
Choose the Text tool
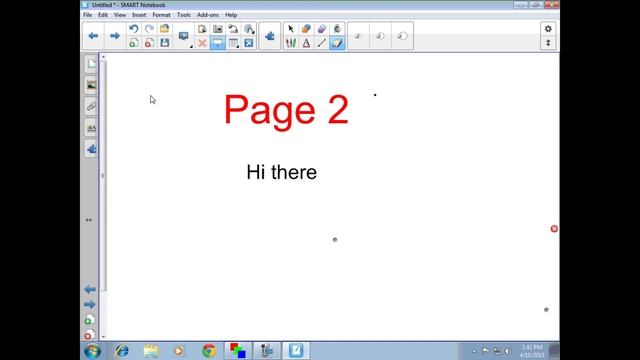[306, 43]
